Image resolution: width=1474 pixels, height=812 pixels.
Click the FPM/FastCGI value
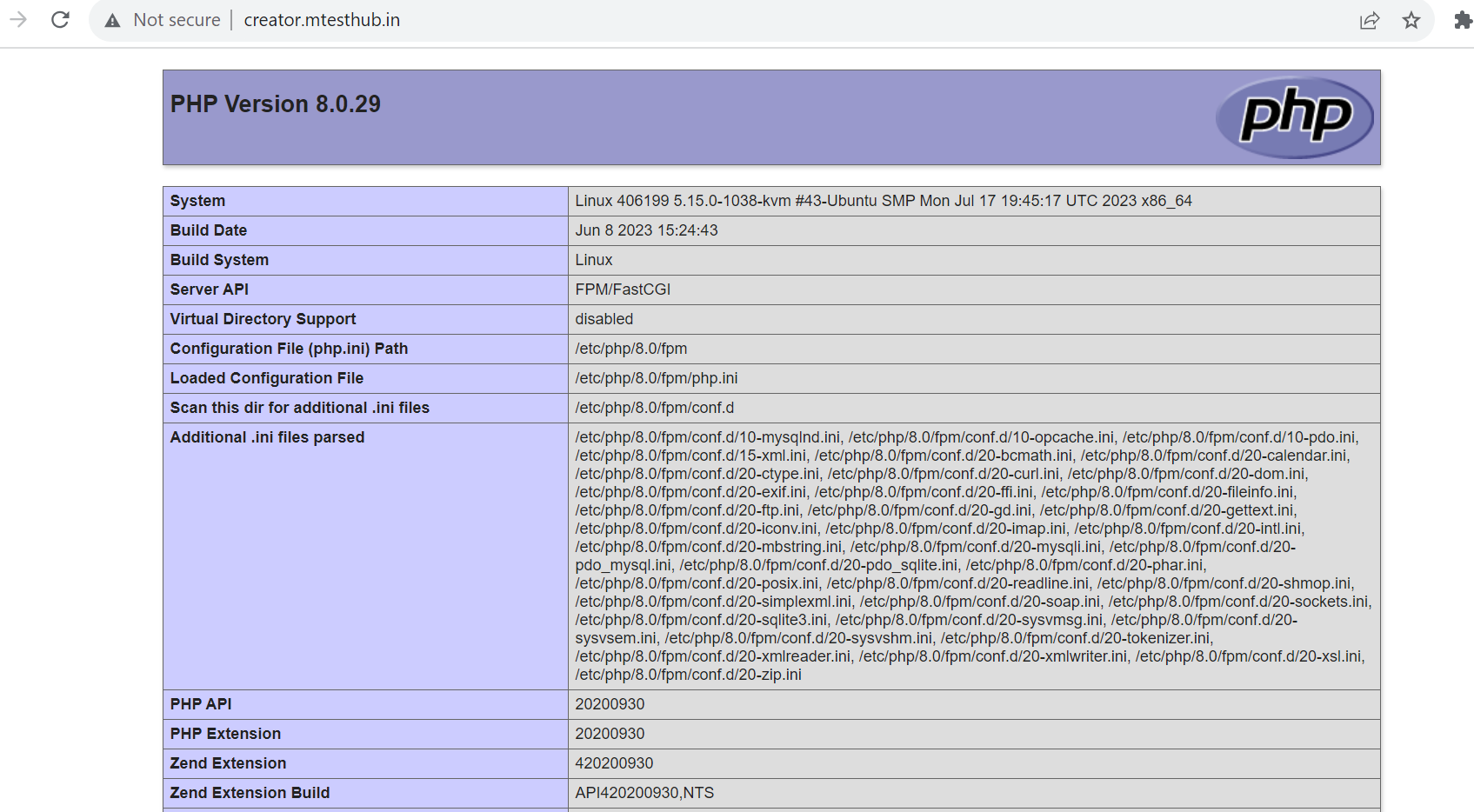tap(623, 290)
